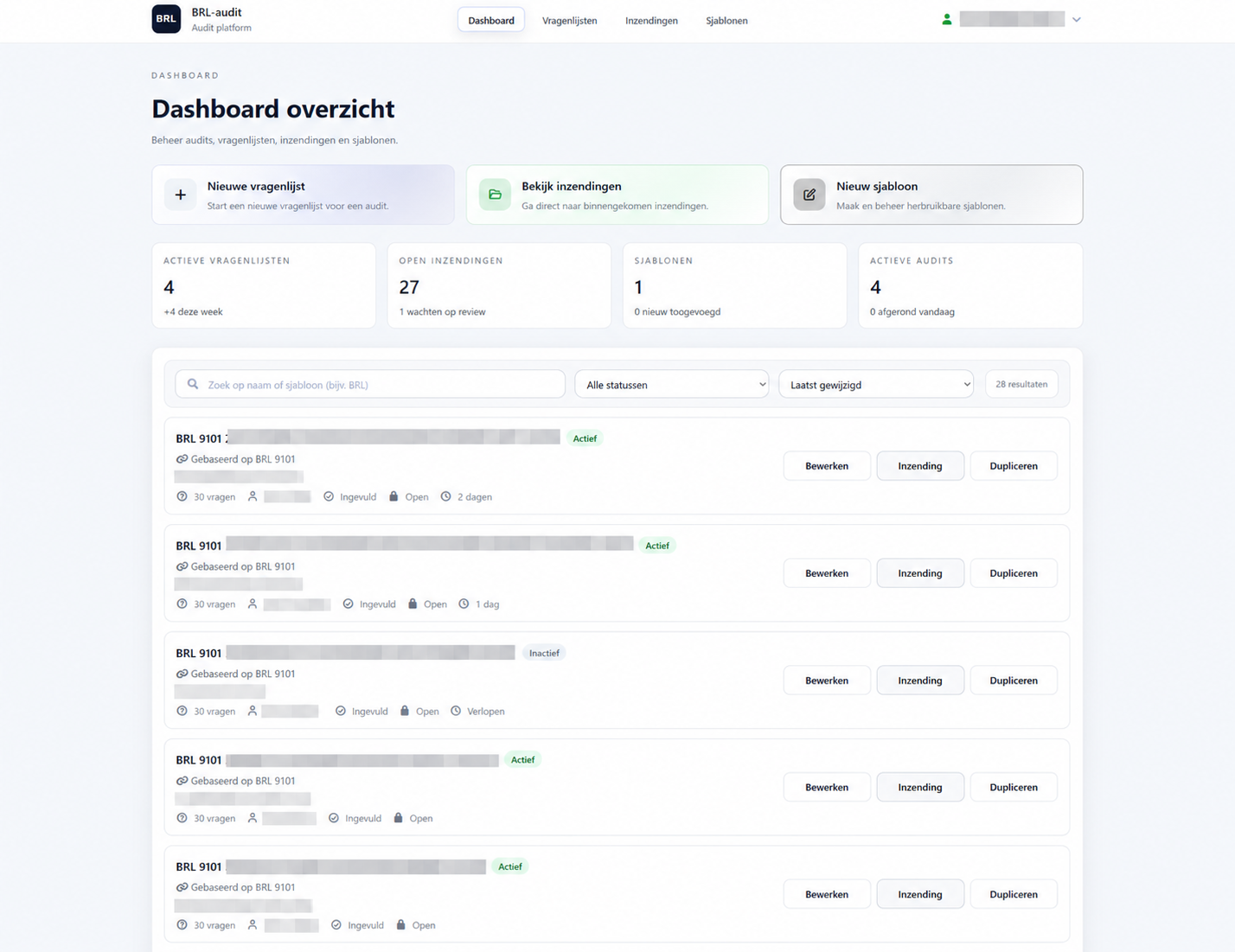This screenshot has height=952, width=1235.
Task: Click the clock icon next to 2 dagen
Action: pos(446,496)
